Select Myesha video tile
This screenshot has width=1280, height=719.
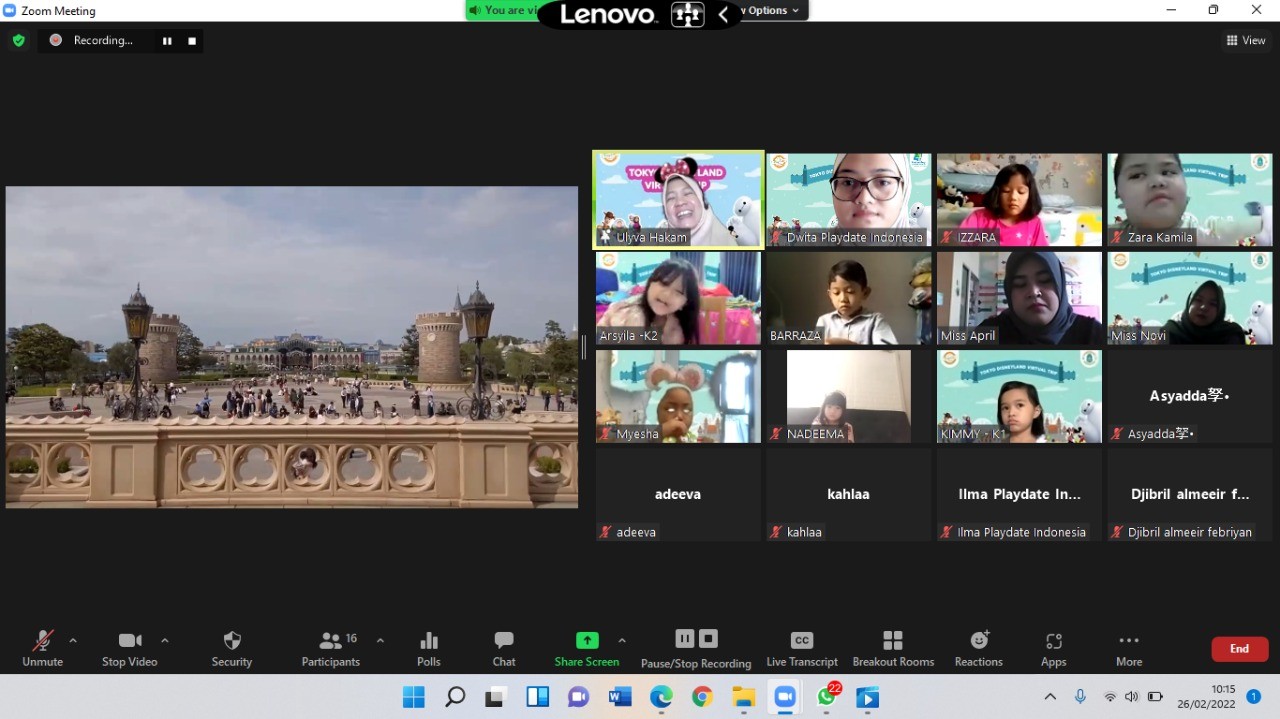point(678,396)
